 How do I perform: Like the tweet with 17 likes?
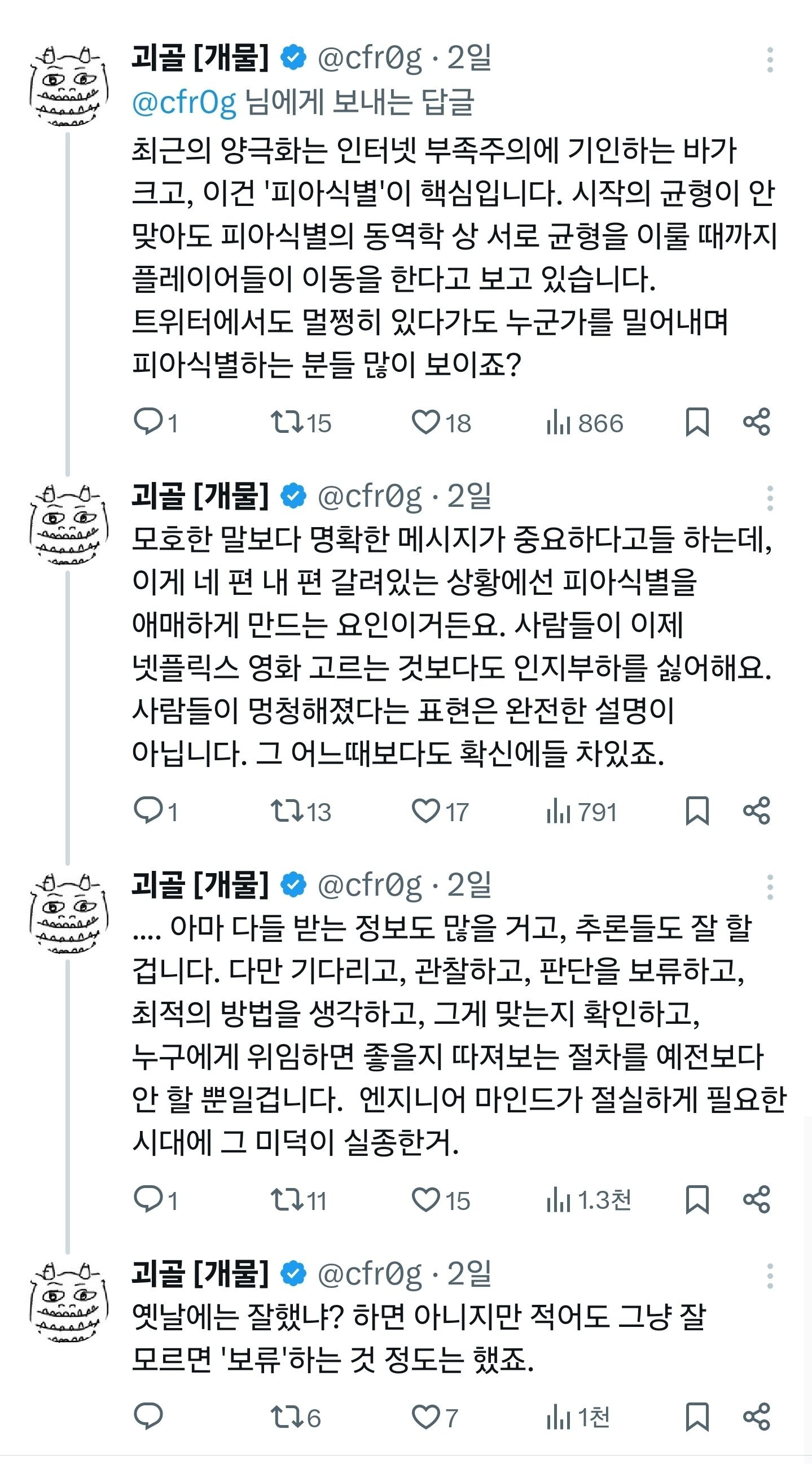click(x=425, y=811)
